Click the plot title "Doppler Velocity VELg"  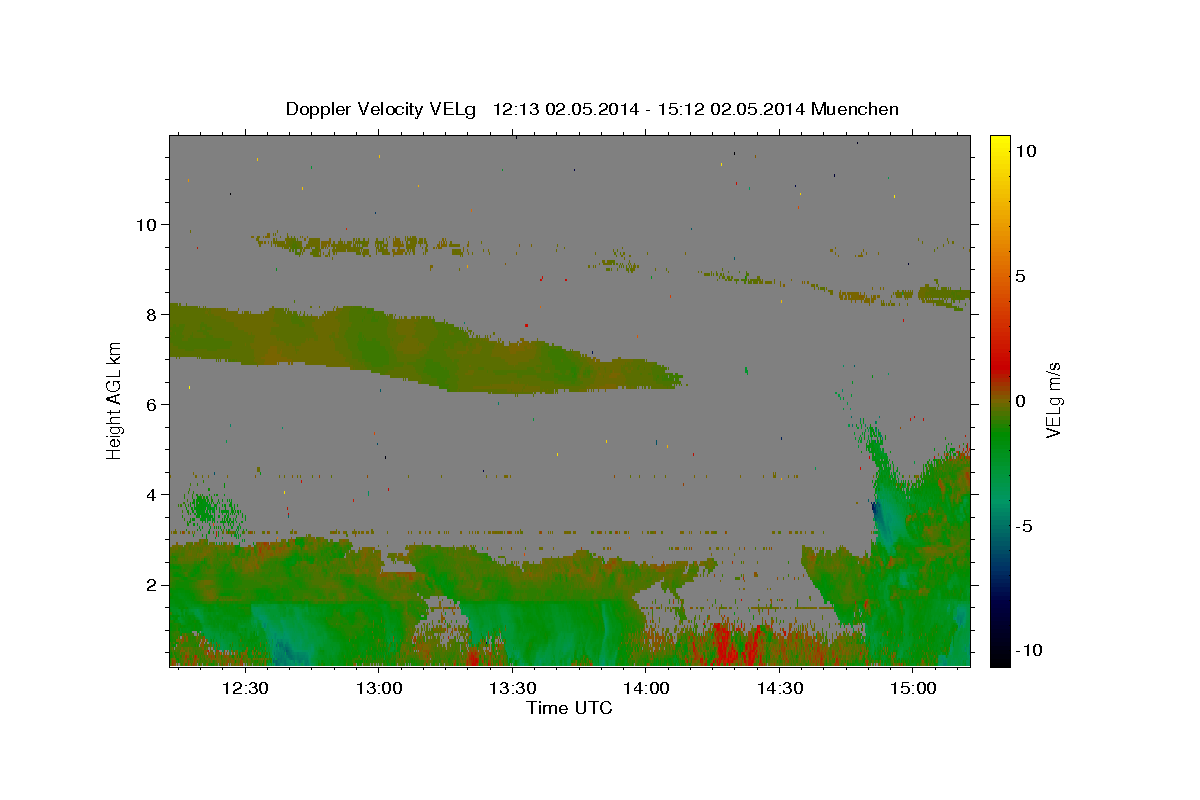(382, 109)
